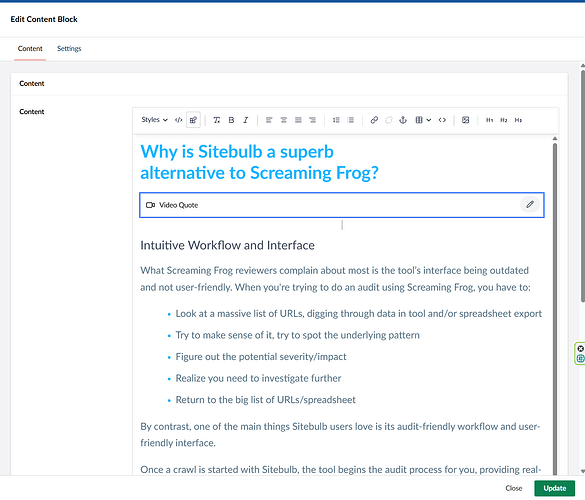585x500 pixels.
Task: Toggle bold formatting
Action: pyautogui.click(x=231, y=120)
